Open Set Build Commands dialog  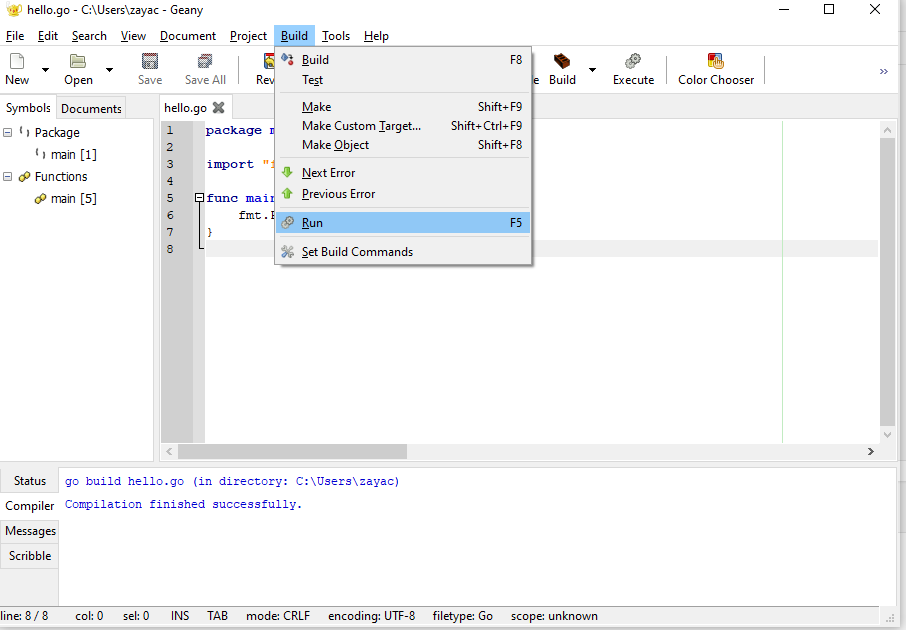(403, 252)
